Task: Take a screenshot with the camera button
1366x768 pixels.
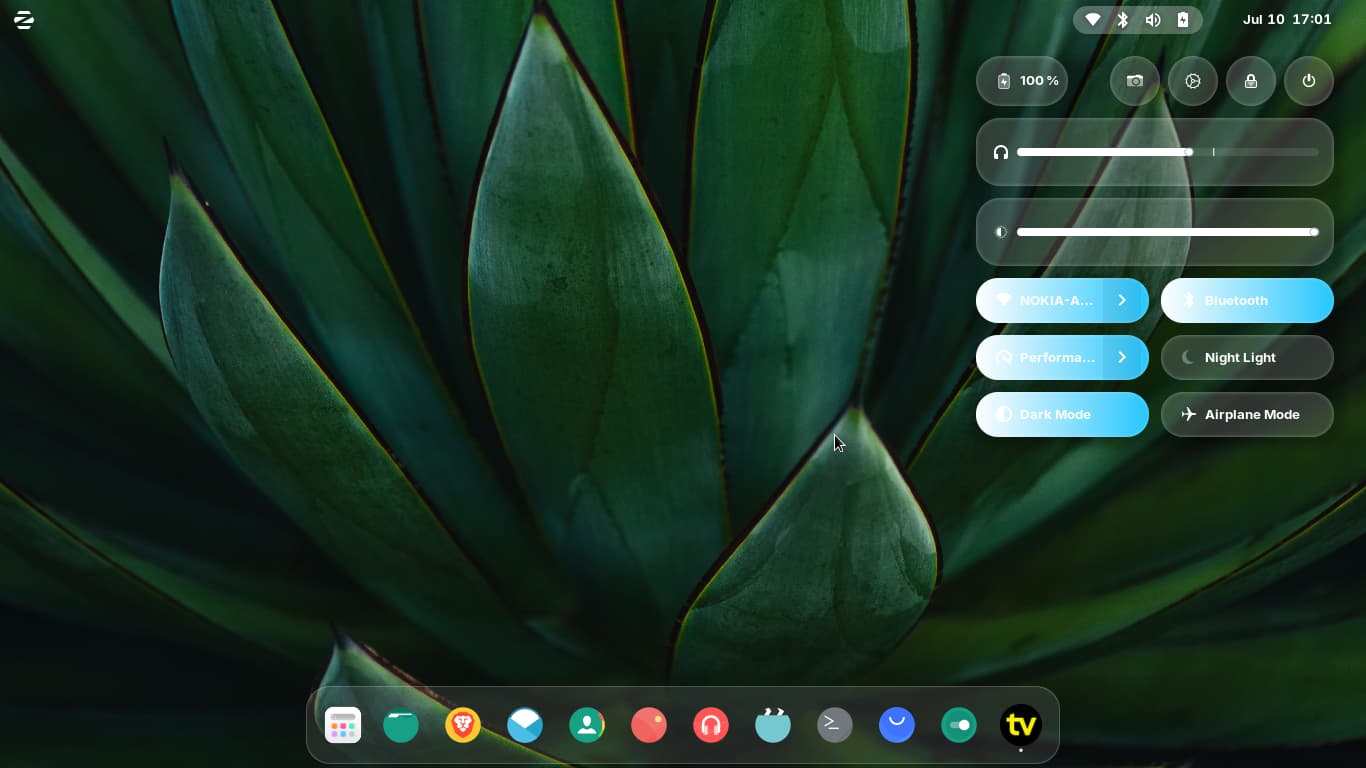Action: [x=1135, y=81]
